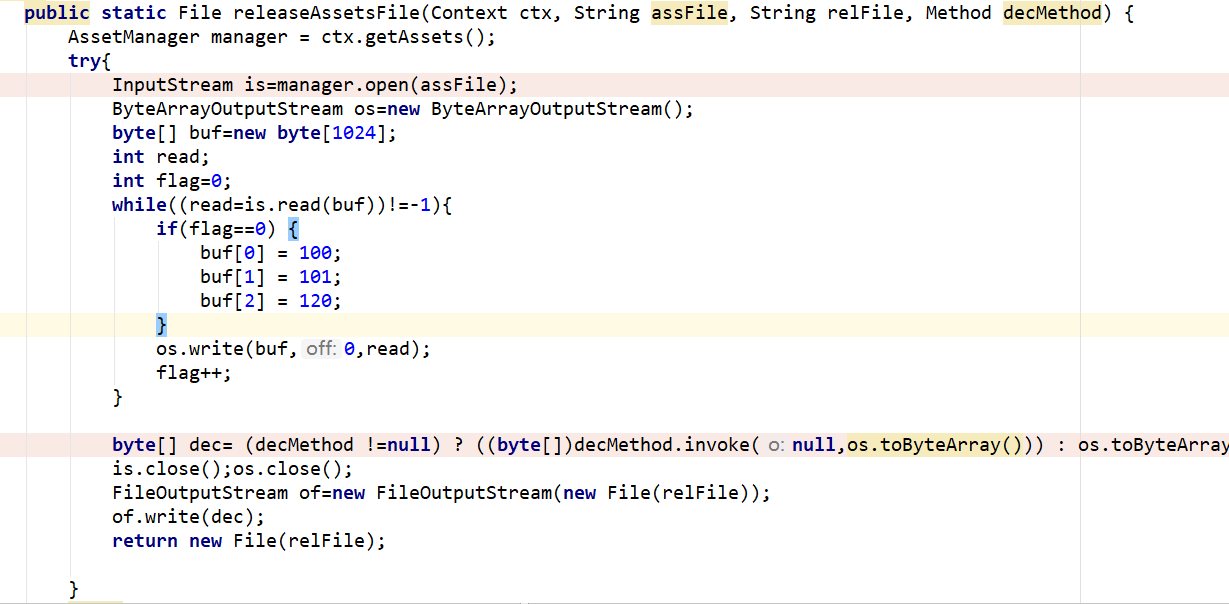
Task: Click the 'return' keyword
Action: pos(145,541)
